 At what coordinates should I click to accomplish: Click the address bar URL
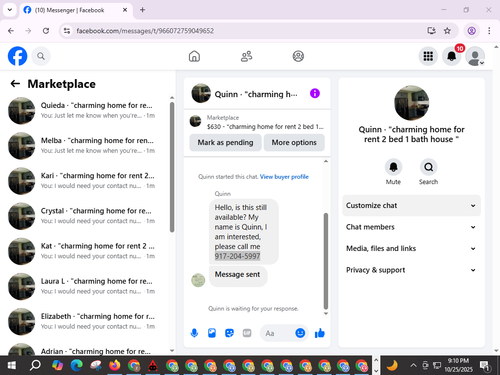coord(145,31)
